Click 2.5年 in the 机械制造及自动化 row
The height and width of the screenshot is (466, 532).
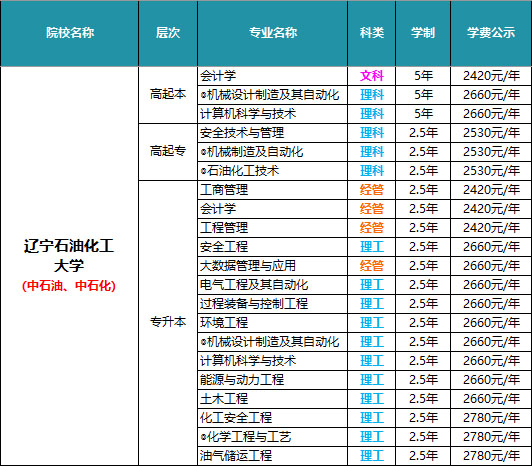click(x=423, y=152)
